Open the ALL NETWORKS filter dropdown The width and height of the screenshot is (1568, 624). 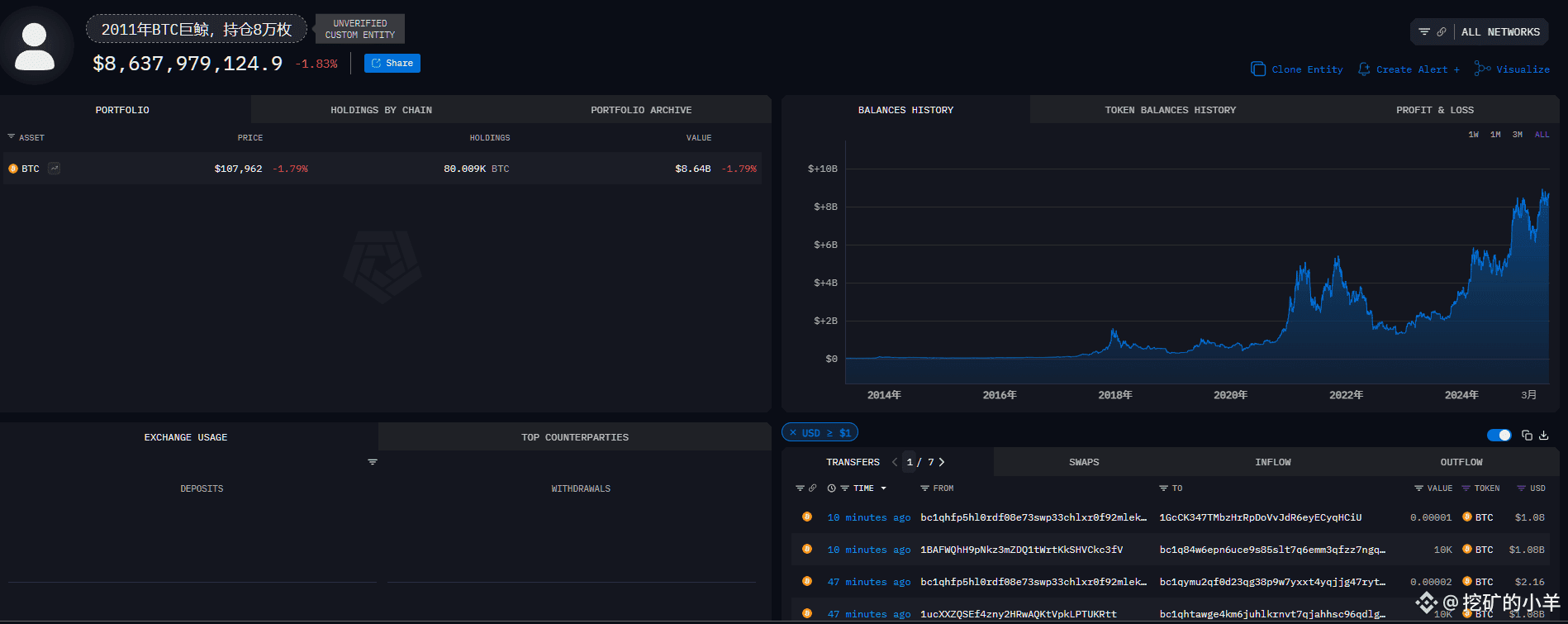click(1499, 32)
